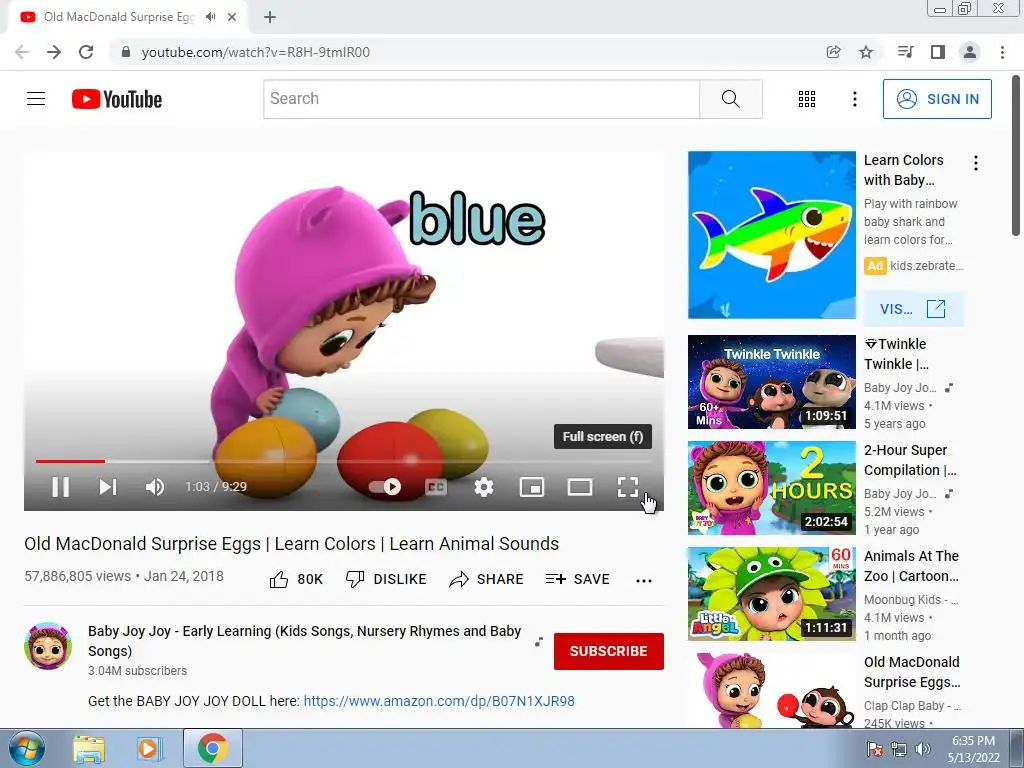Play the 2-Hour Super Compilation thumbnail
The height and width of the screenshot is (768, 1024).
[771, 488]
